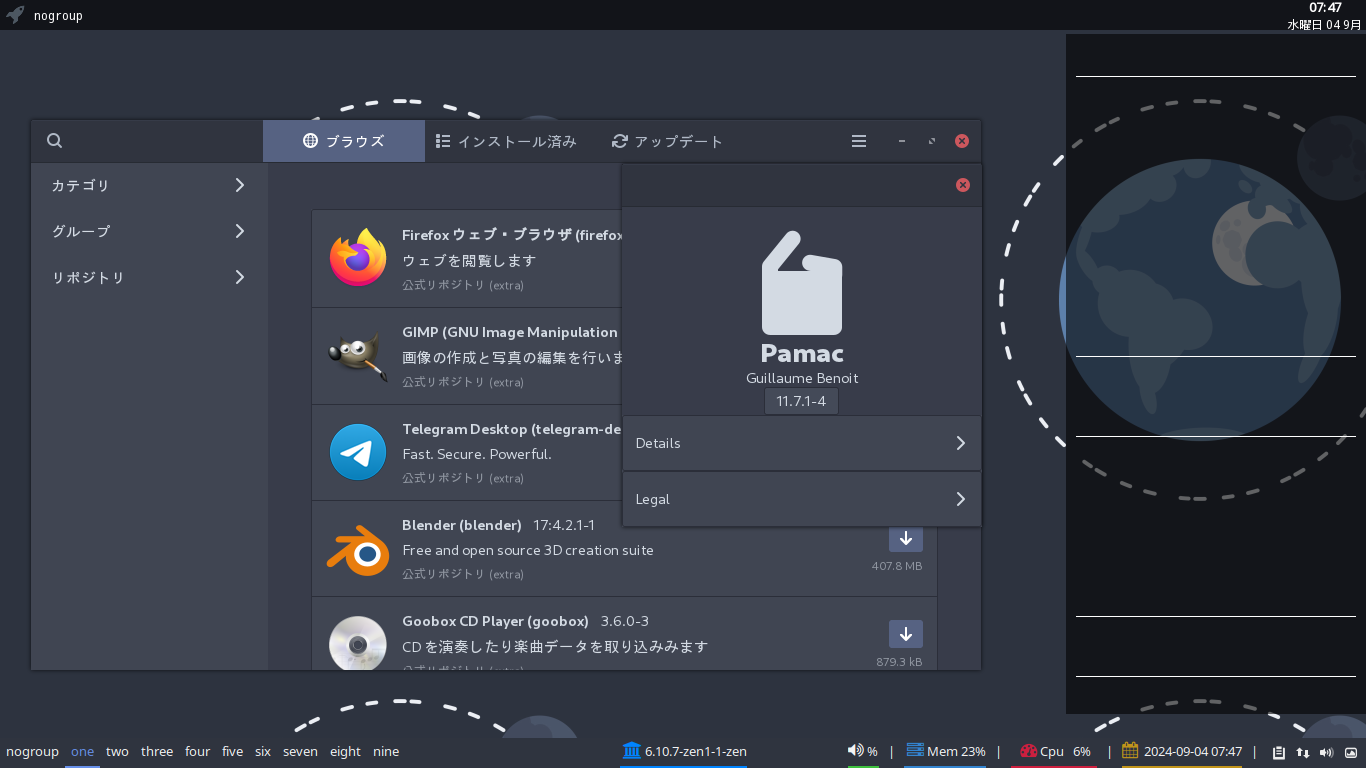Click the 'ウェブを閲覧します' description
Viewport: 1366px width, 768px height.
(x=470, y=260)
